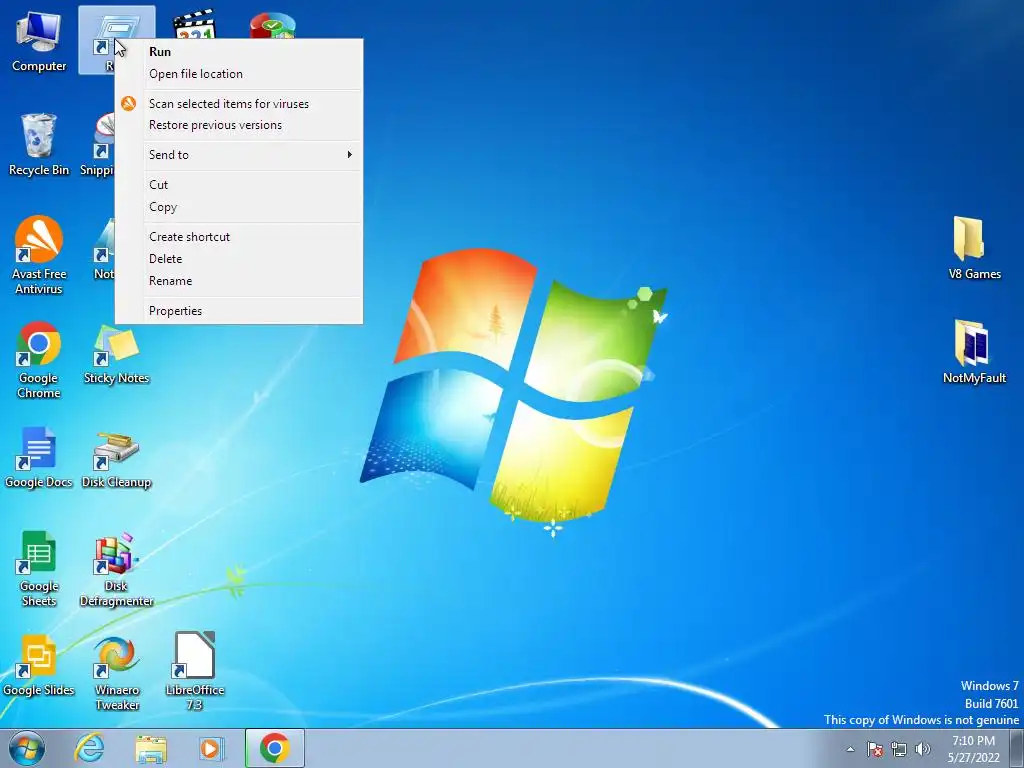Select the media clapperboard 321 desktop icon
Viewport: 1024px width, 768px height.
[194, 24]
